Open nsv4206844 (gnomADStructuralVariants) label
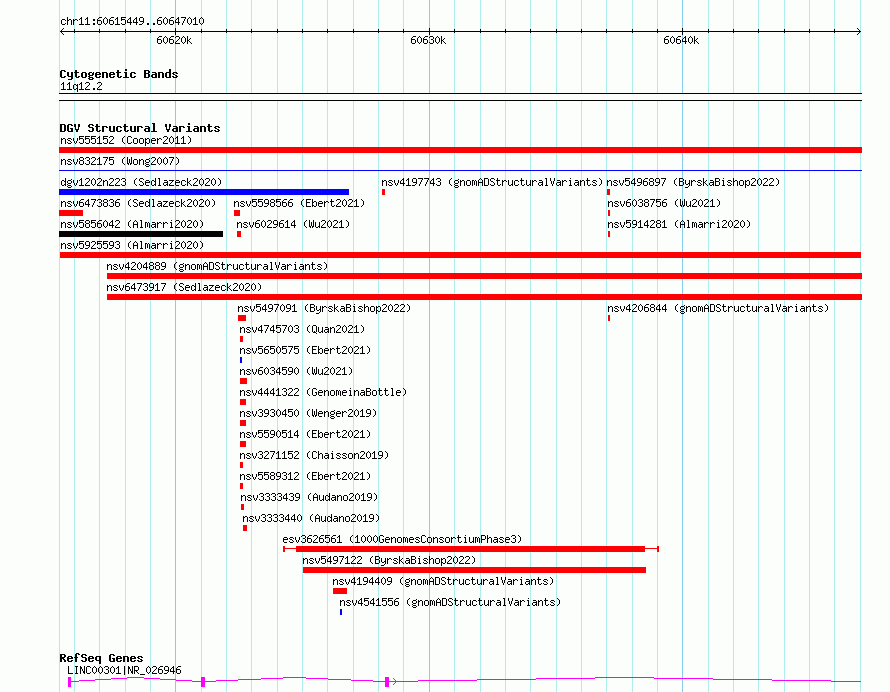Image resolution: width=890 pixels, height=692 pixels. tap(718, 308)
